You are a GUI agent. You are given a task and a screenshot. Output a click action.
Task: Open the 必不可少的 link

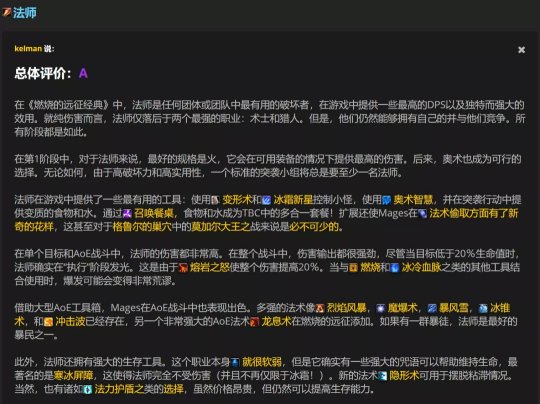coord(314,227)
